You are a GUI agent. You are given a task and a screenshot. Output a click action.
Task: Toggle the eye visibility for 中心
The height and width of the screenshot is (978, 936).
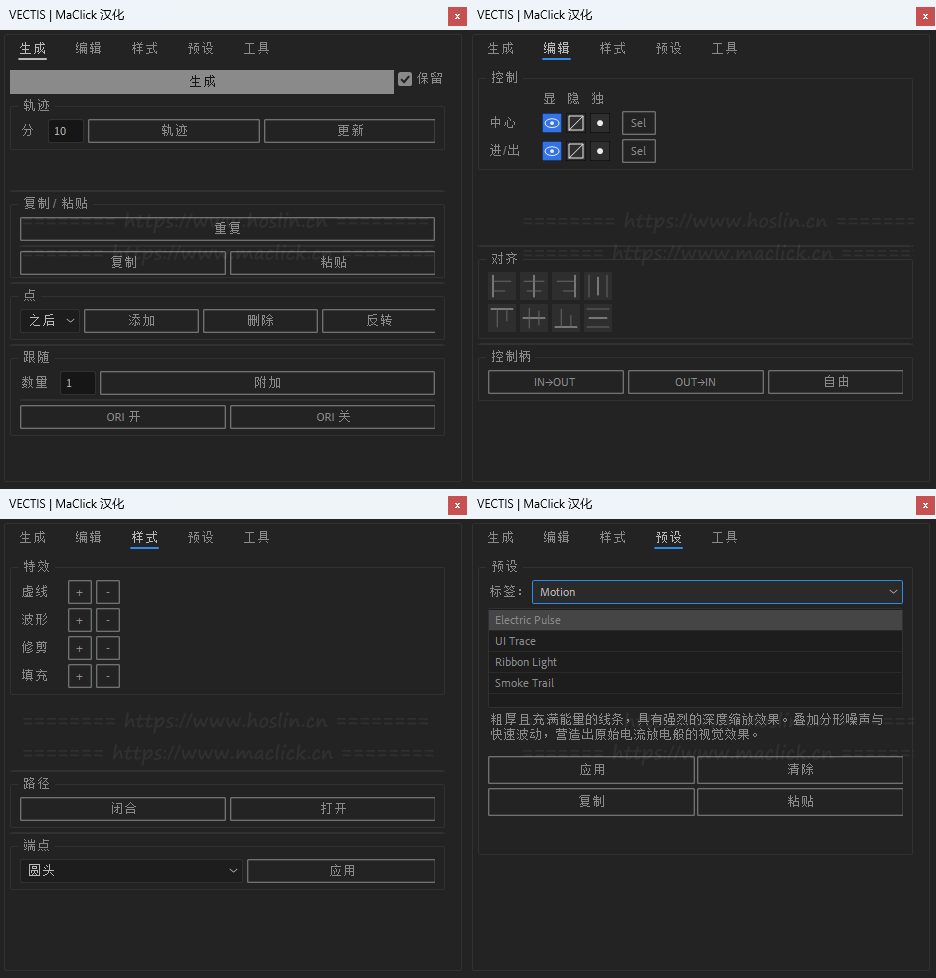click(x=551, y=123)
